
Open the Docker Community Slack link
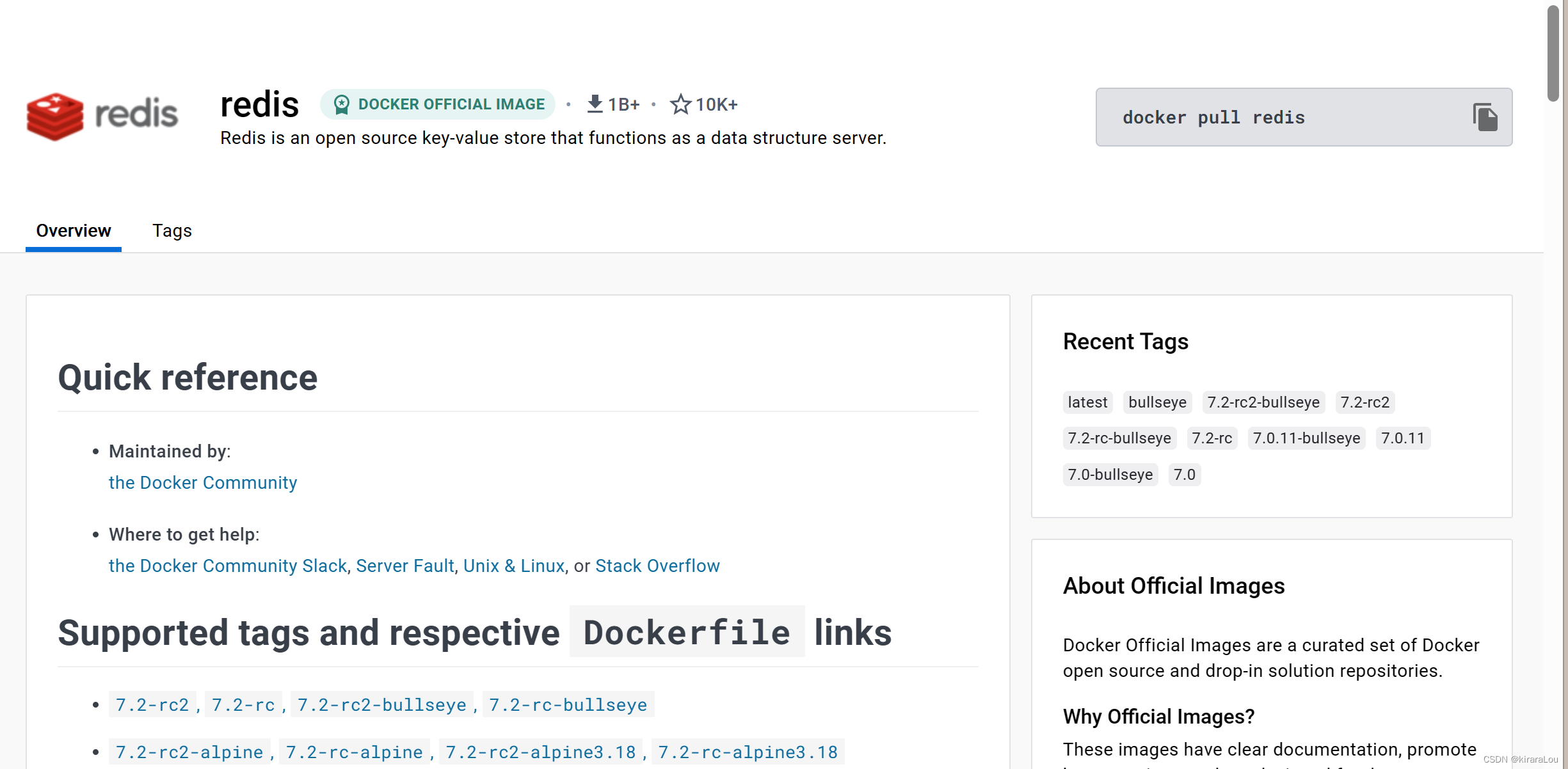point(228,566)
